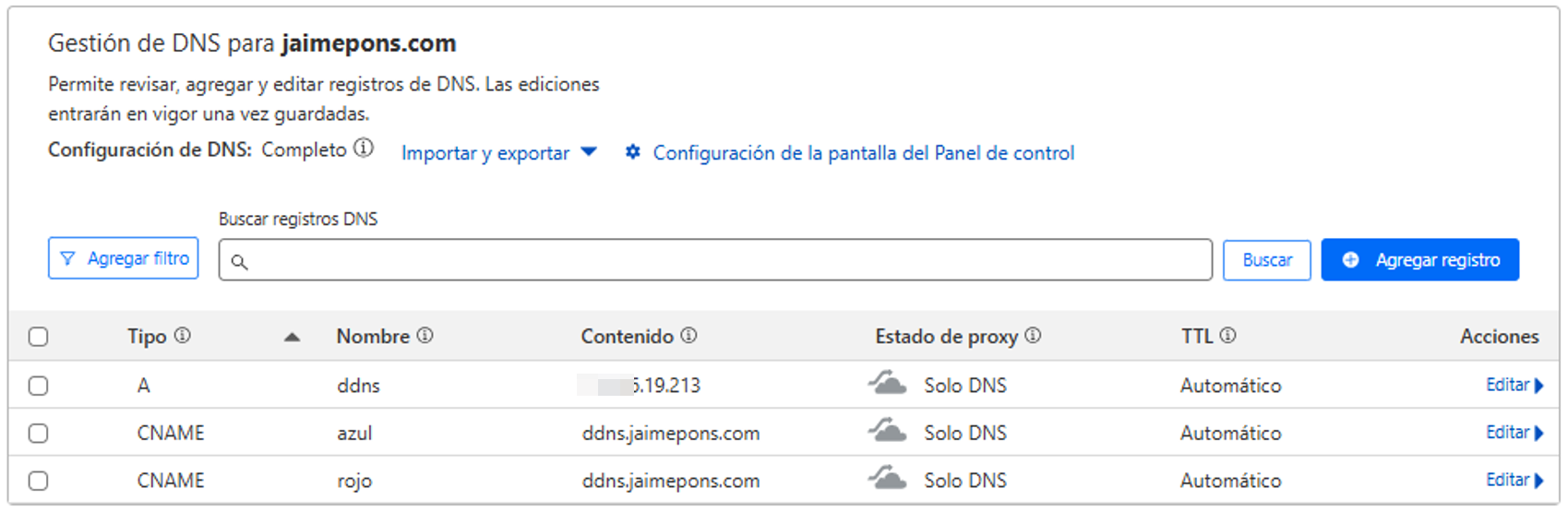Click the grey cloud icon in ddns row
The image size is (1568, 512).
(888, 384)
